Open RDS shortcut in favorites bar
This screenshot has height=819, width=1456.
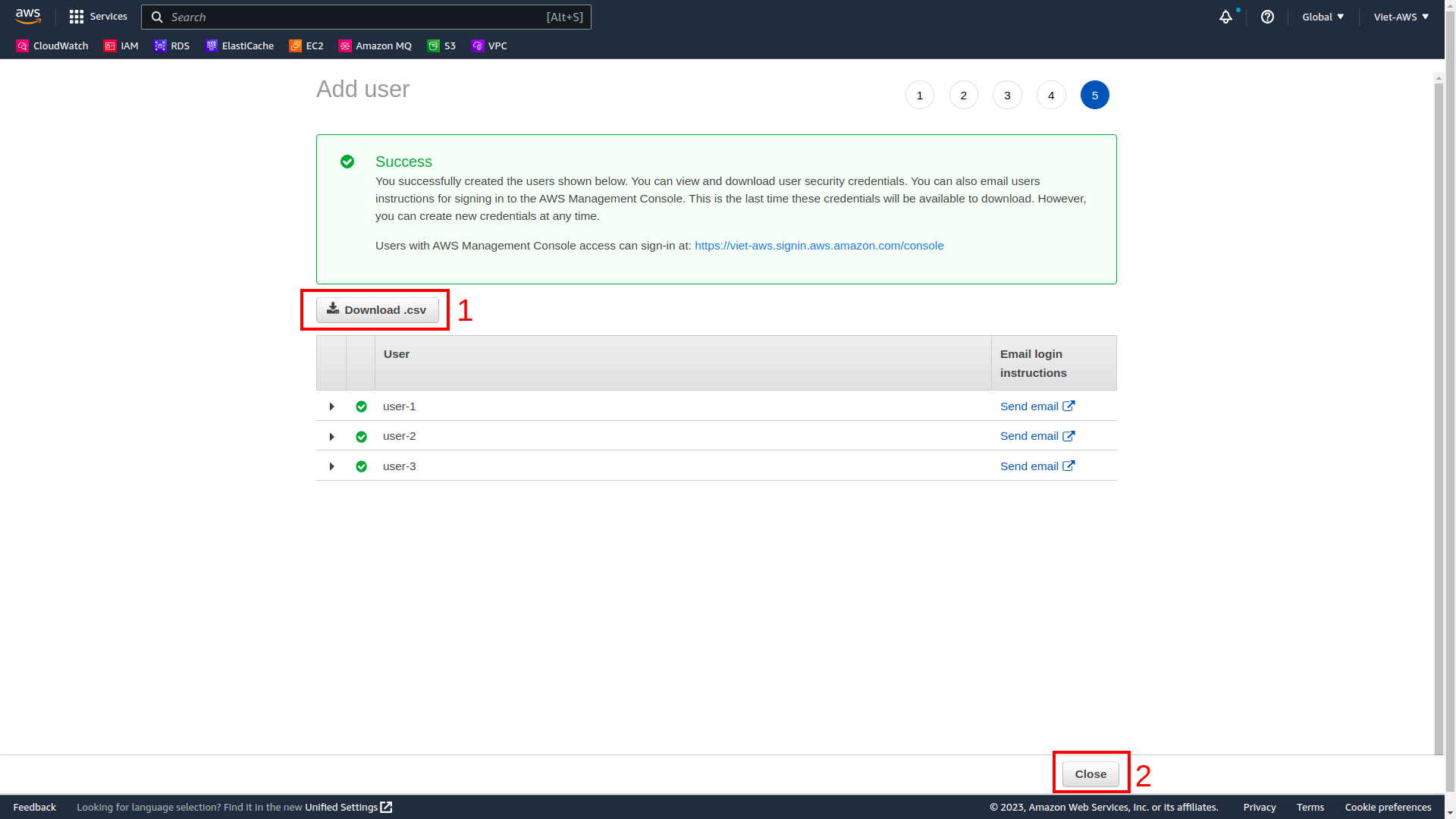pyautogui.click(x=171, y=46)
